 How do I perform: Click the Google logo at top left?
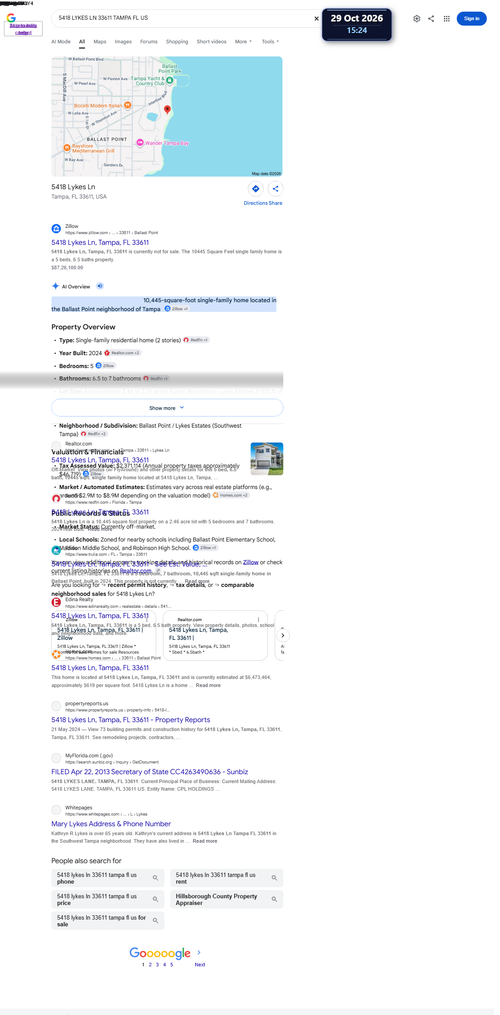11,18
